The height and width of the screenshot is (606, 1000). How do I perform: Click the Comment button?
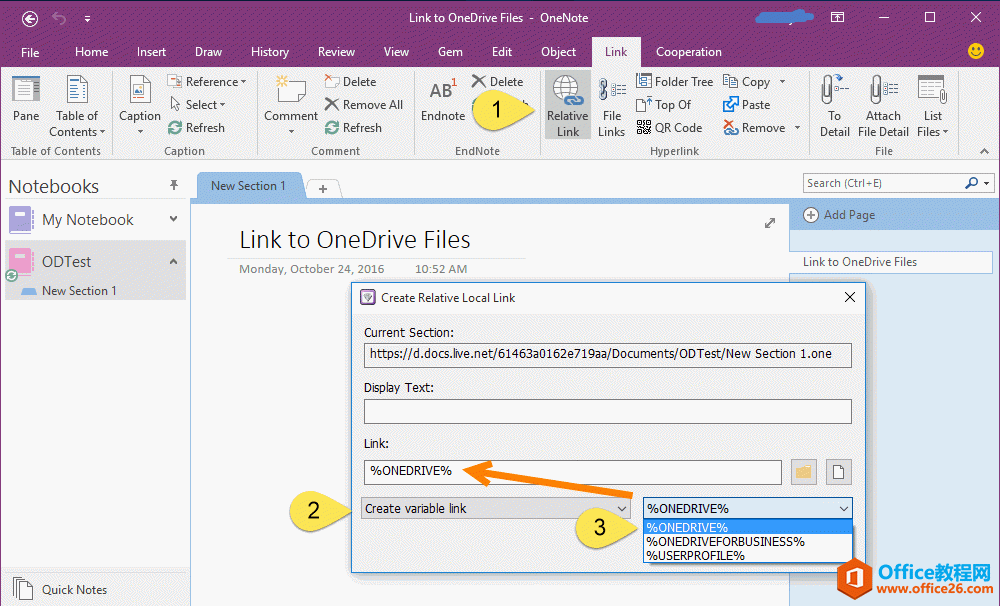(291, 106)
